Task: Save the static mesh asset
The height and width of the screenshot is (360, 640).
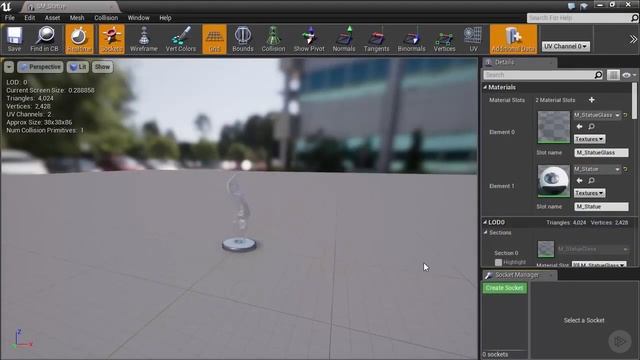Action: pos(14,39)
